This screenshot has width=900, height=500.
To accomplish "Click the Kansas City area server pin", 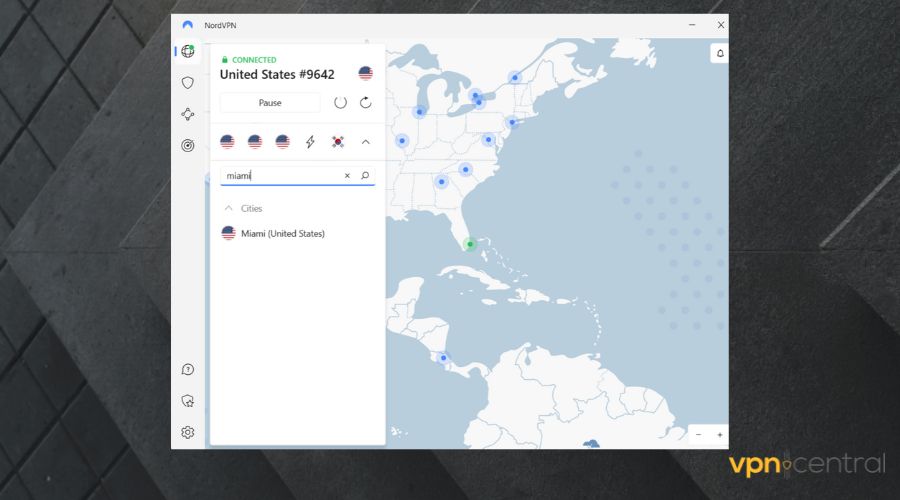I will 402,141.
